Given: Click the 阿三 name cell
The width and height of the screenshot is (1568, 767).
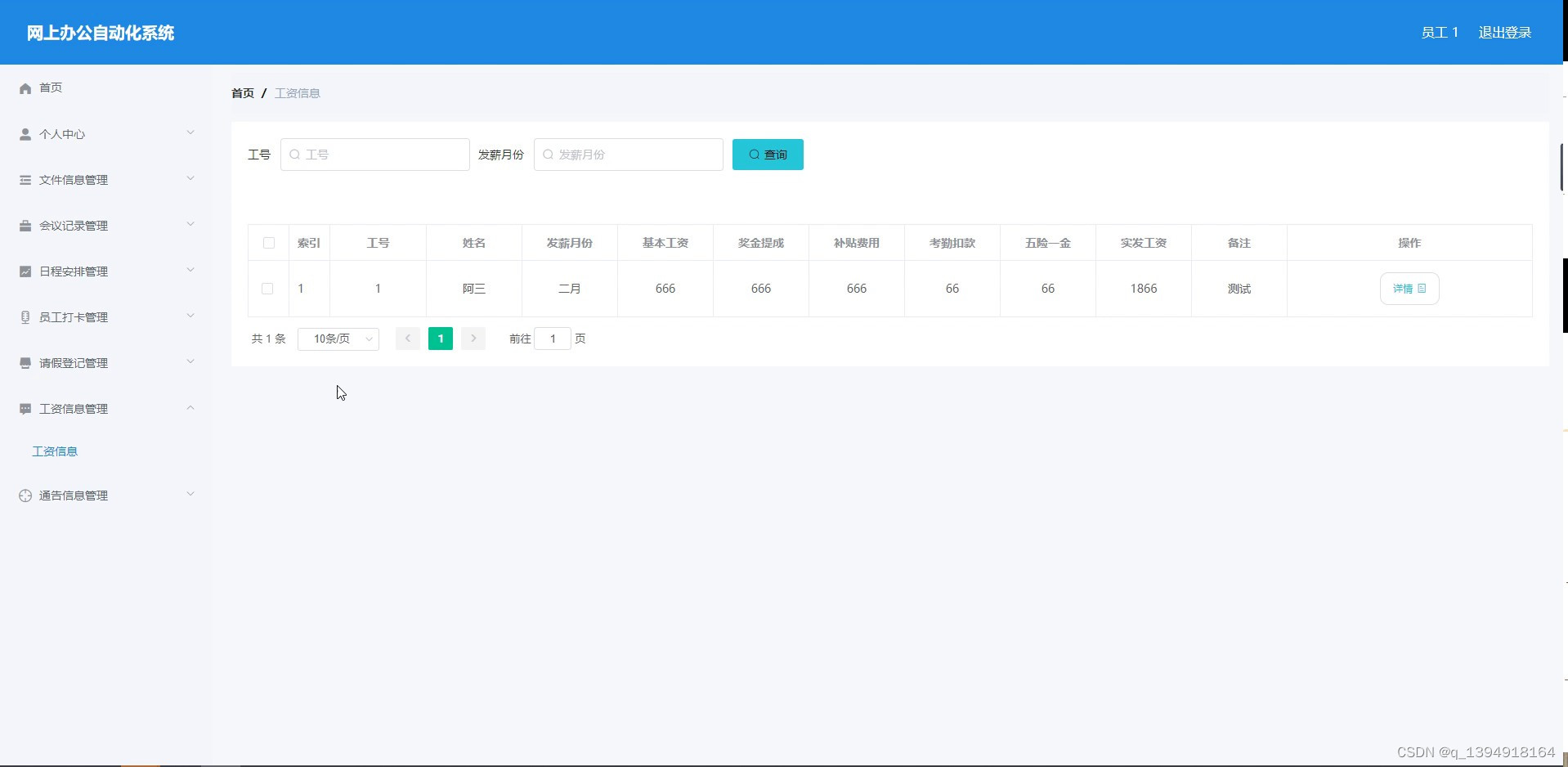Looking at the screenshot, I should [474, 289].
